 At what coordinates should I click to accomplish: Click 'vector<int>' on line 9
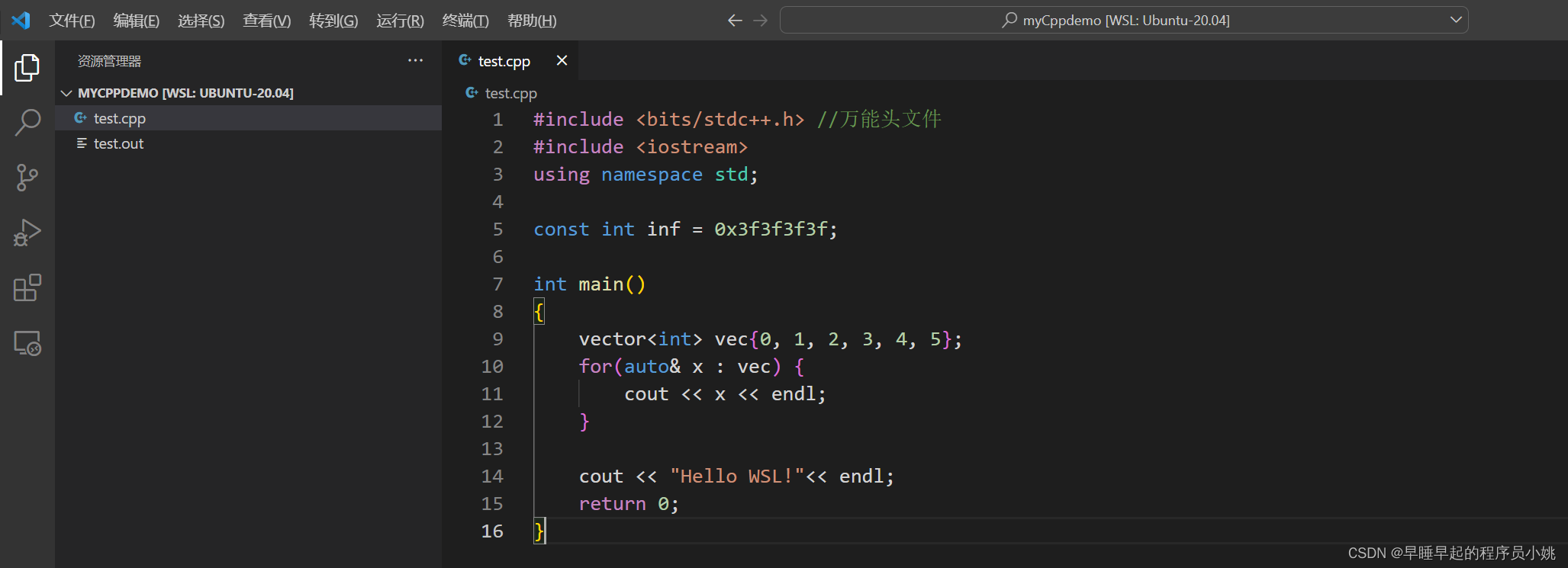tap(640, 339)
